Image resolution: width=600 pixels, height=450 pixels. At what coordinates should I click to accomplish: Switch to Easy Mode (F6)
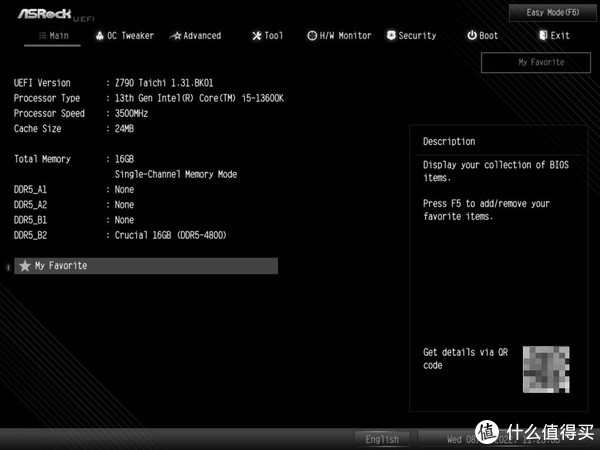coord(553,12)
